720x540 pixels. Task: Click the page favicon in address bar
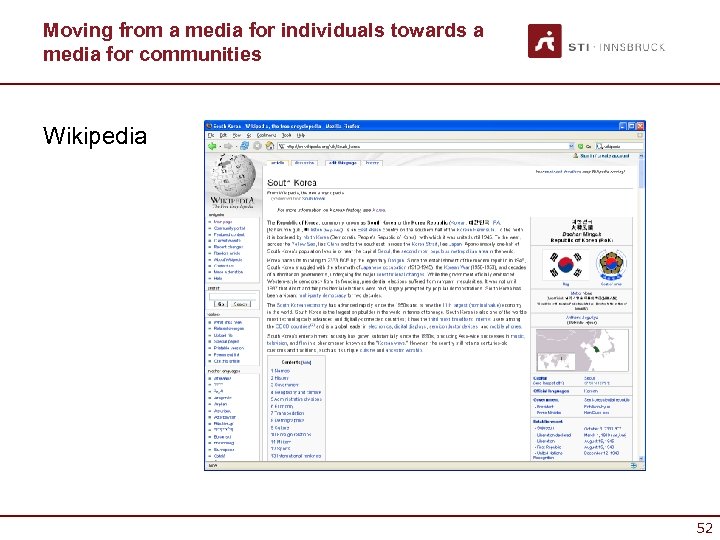click(x=281, y=146)
